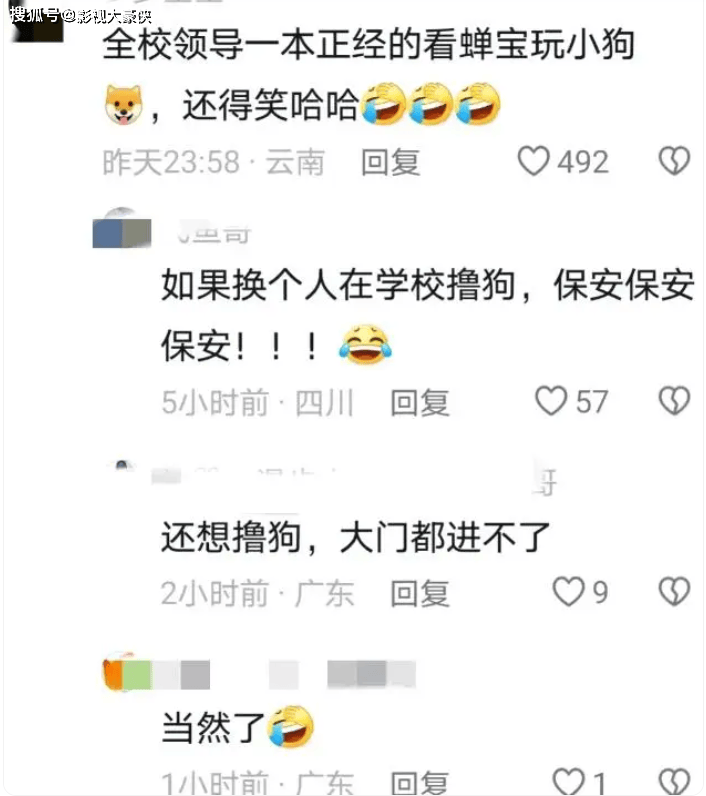The height and width of the screenshot is (796, 706).
Task: Tap the 昨天23:58 timestamp
Action: pyautogui.click(x=171, y=162)
